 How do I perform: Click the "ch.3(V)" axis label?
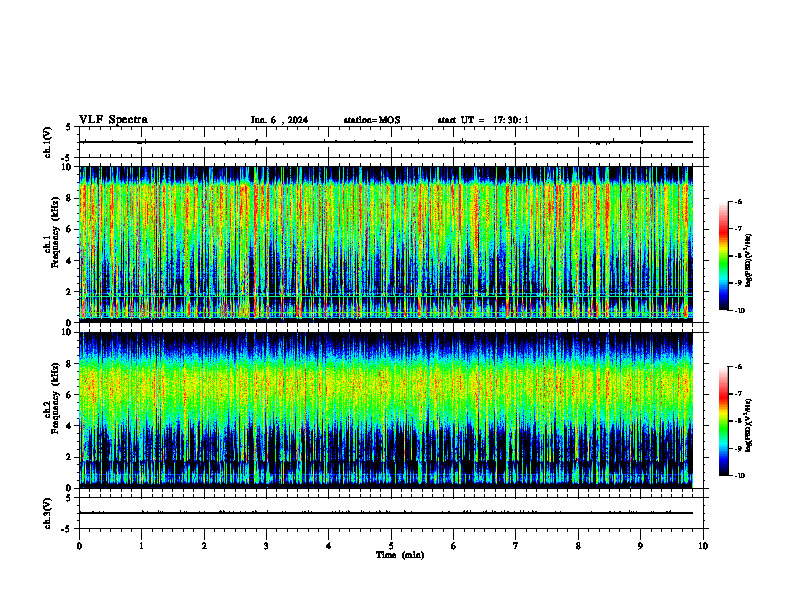(48, 513)
